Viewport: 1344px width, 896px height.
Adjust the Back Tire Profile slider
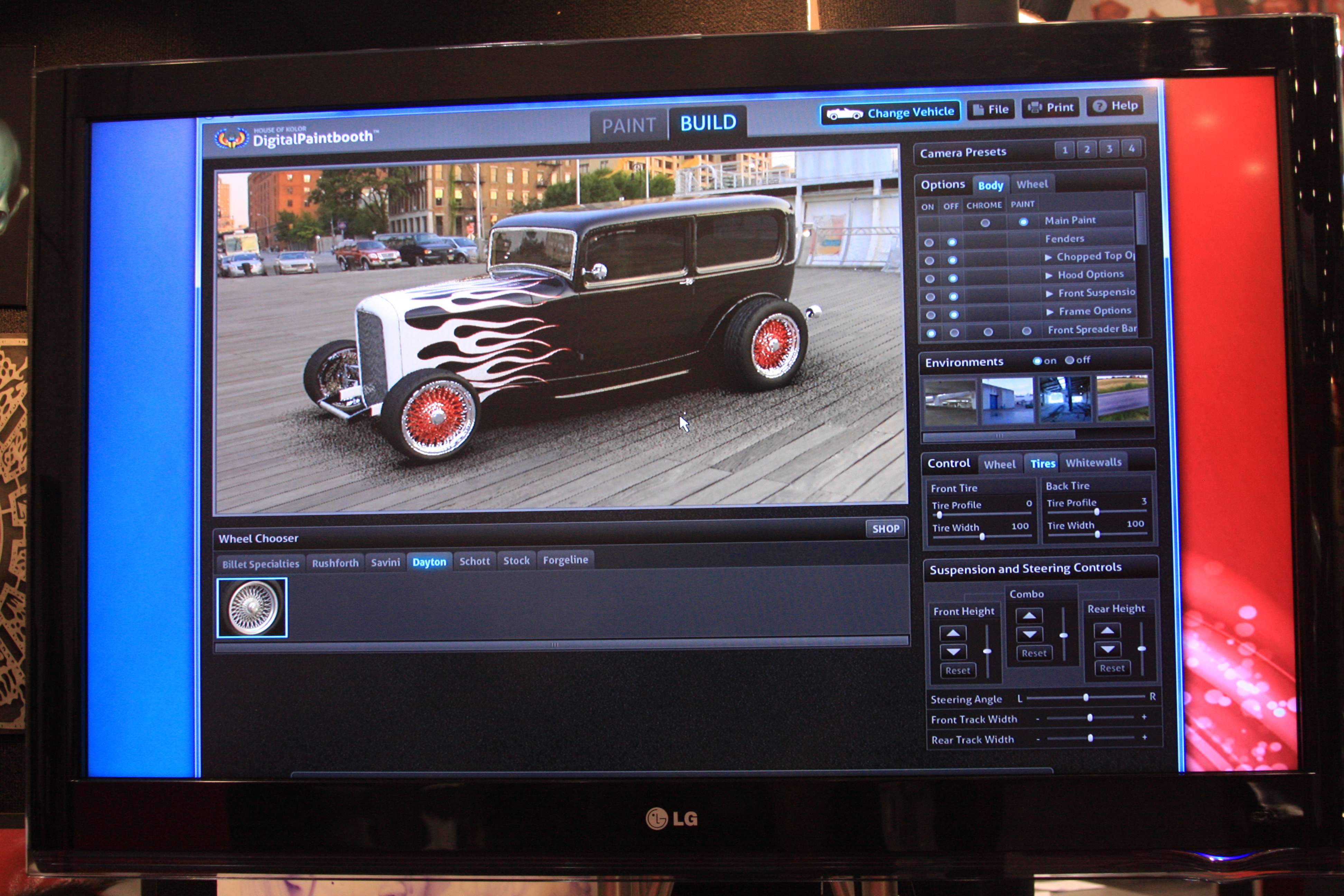(x=1096, y=512)
